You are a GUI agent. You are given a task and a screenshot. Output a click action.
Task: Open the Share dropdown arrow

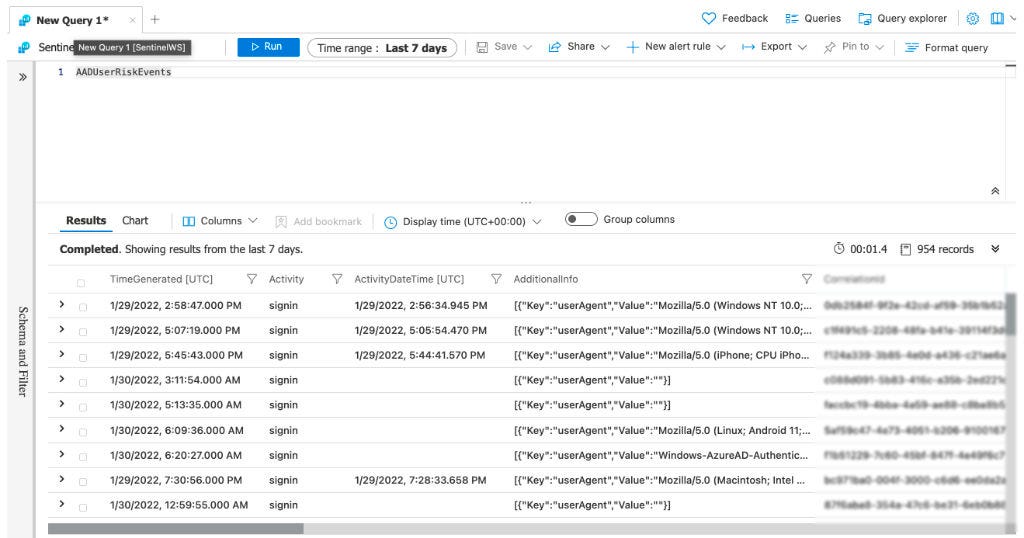click(x=605, y=47)
